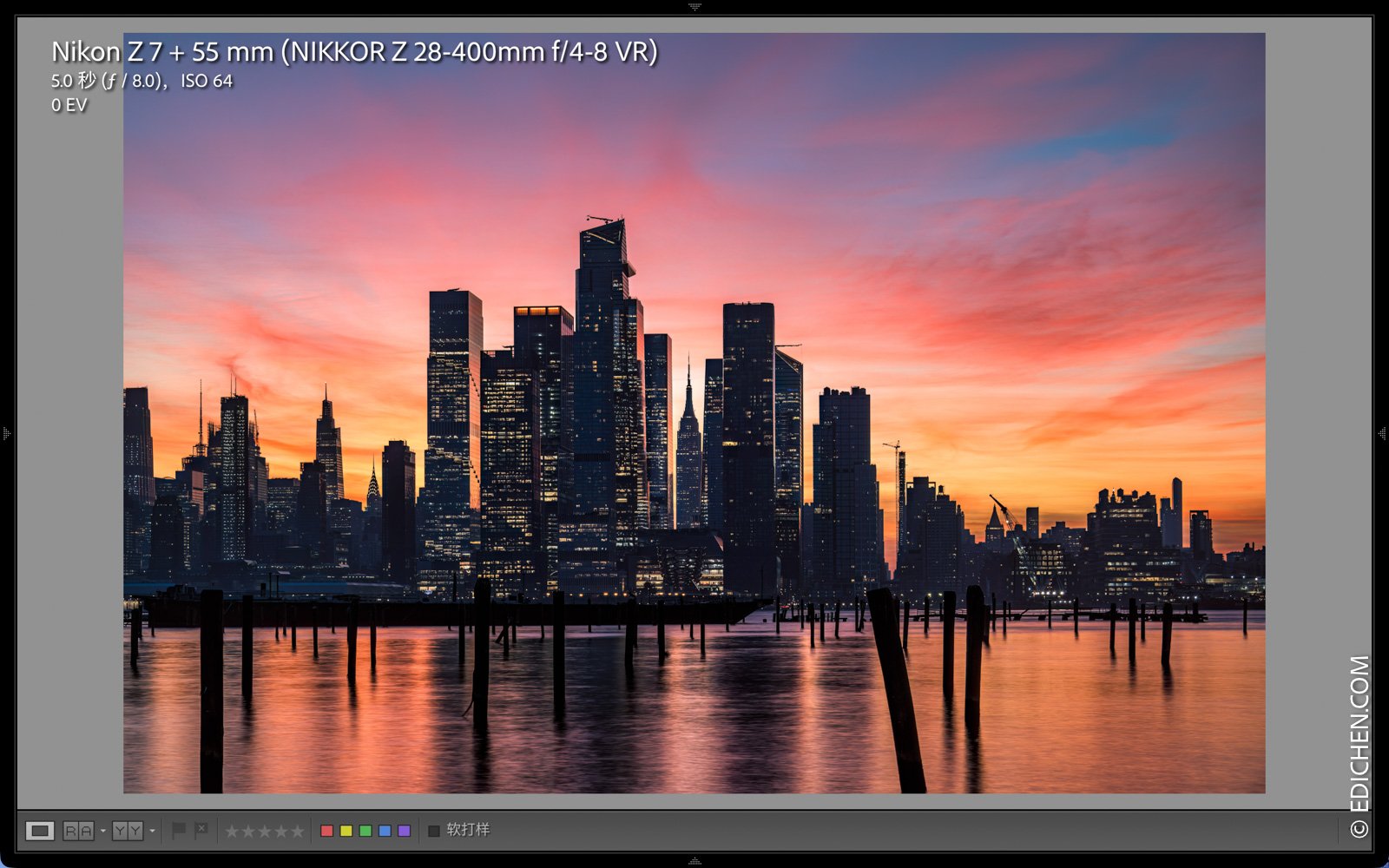Switch to Loupe view mode

pyautogui.click(x=39, y=831)
